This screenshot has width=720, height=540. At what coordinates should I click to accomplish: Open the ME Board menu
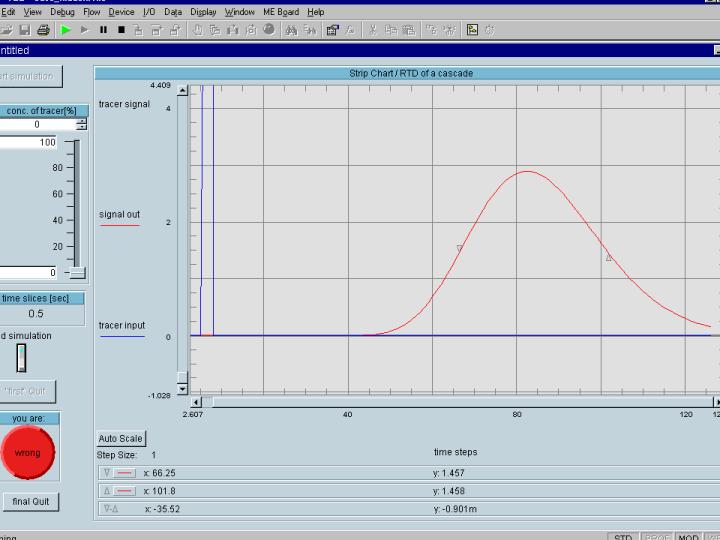(281, 12)
